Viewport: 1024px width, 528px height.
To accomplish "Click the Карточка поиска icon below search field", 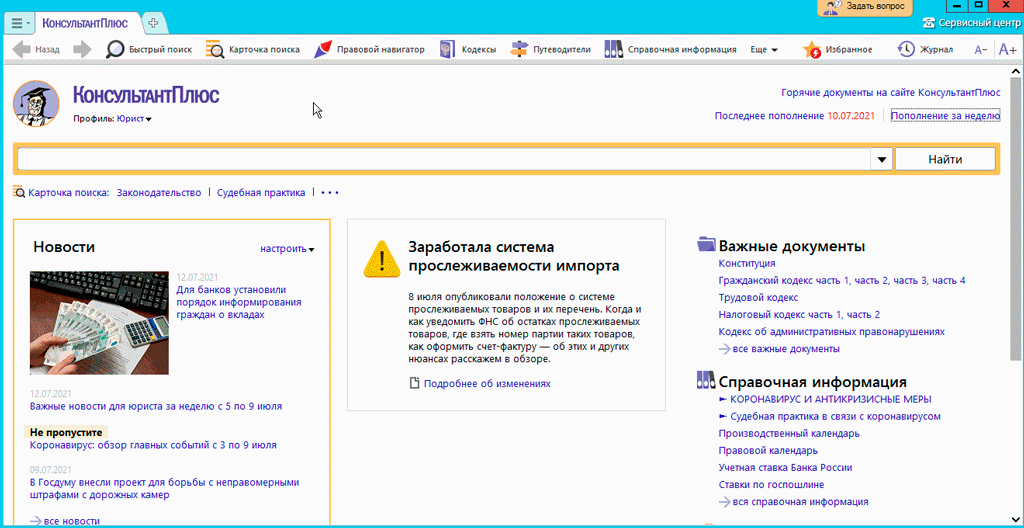I will pyautogui.click(x=19, y=192).
